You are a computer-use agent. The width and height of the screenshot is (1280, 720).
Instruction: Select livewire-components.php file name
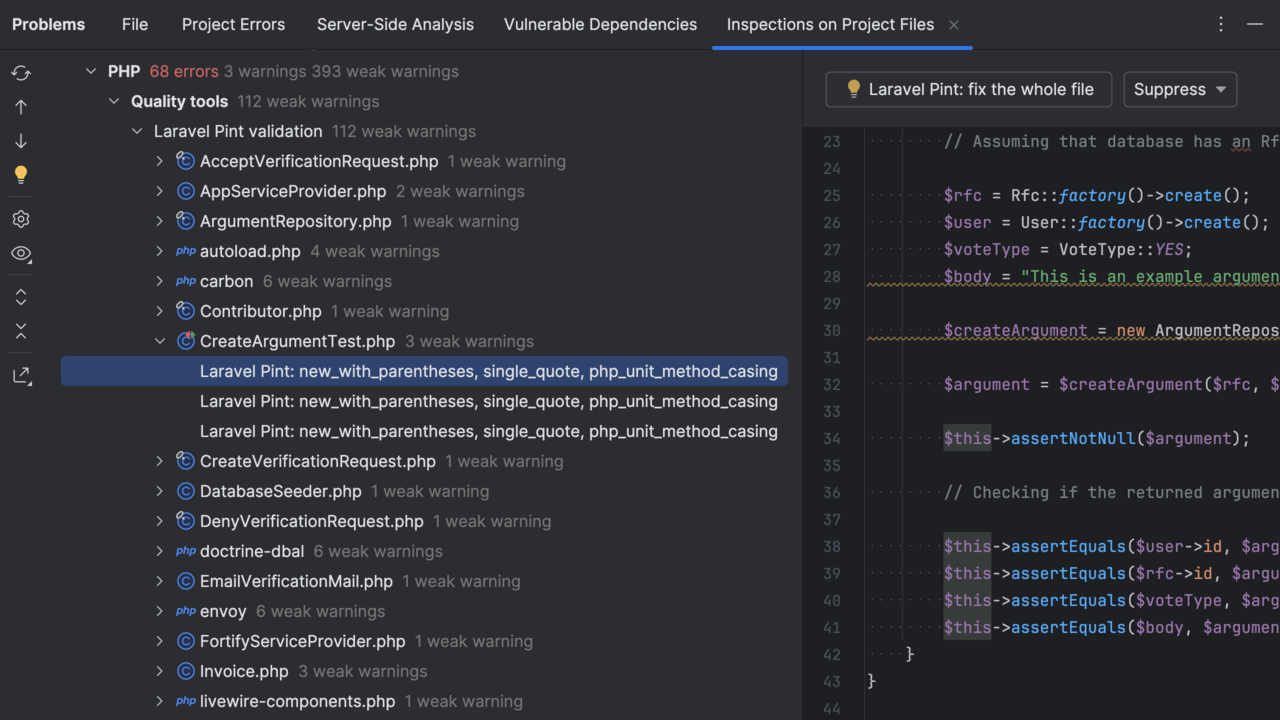pos(297,701)
